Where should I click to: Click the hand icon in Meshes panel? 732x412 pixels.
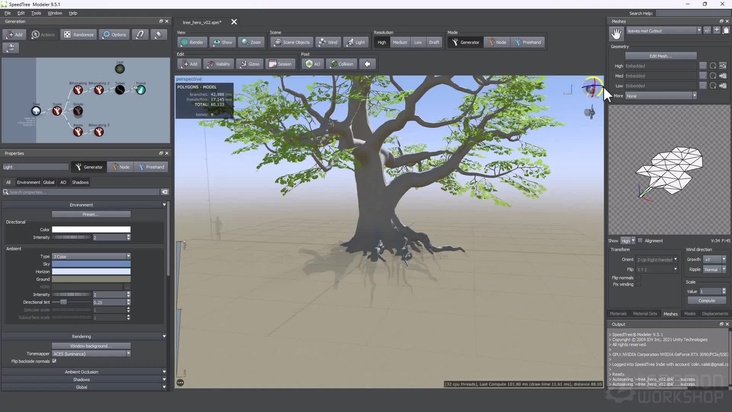point(616,34)
